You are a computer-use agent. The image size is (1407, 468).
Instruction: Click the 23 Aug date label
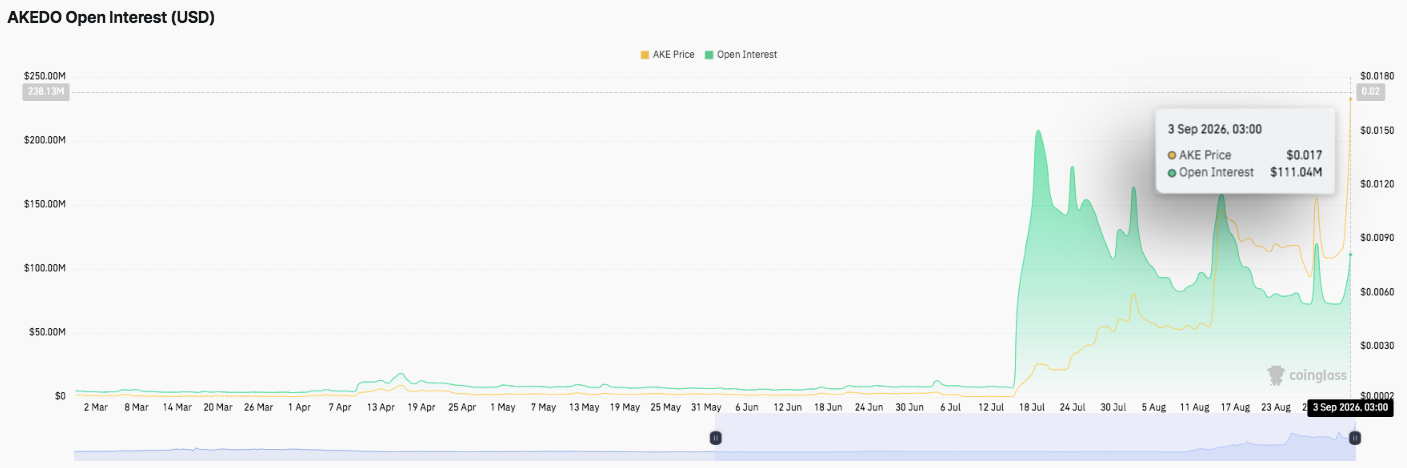pyautogui.click(x=1275, y=407)
